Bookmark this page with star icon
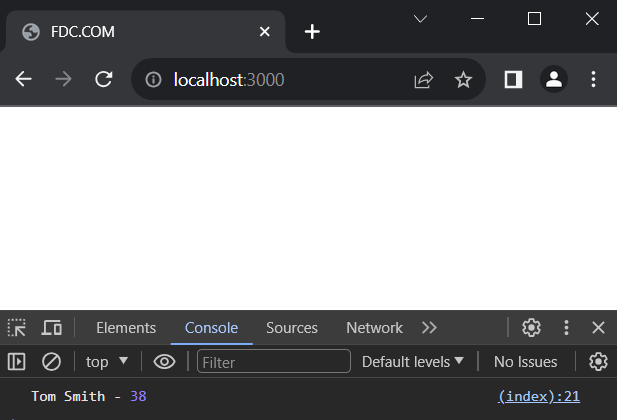This screenshot has width=617, height=420. [463, 80]
